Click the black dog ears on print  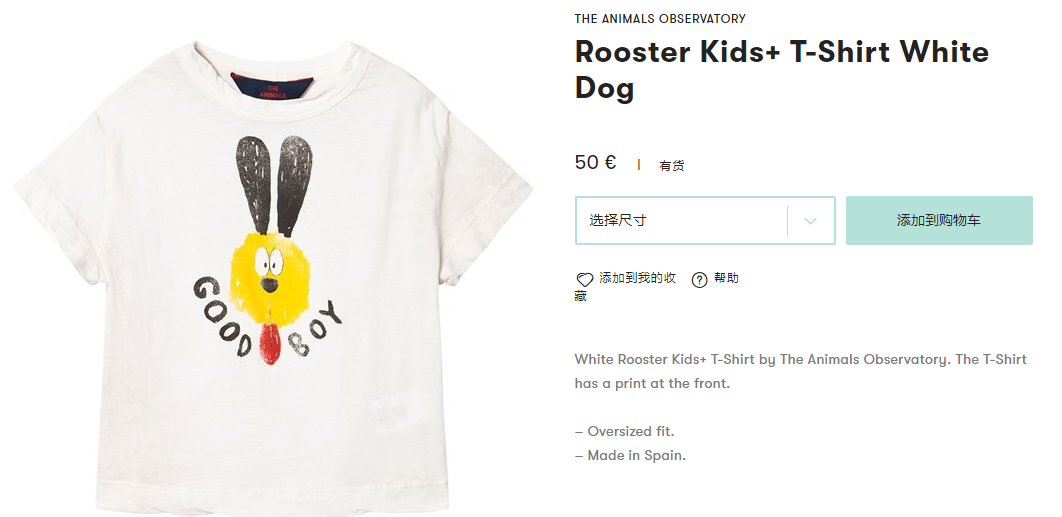tap(274, 186)
